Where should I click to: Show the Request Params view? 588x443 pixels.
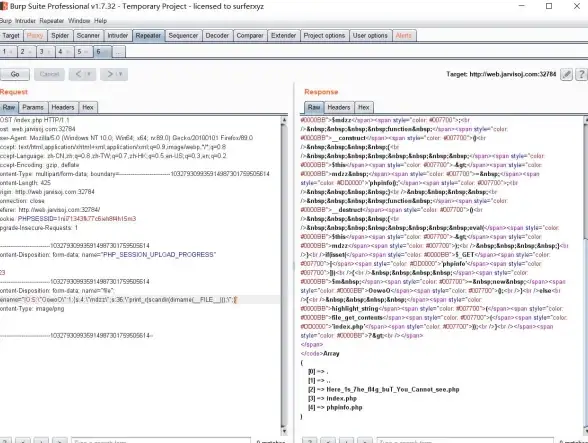coord(33,107)
